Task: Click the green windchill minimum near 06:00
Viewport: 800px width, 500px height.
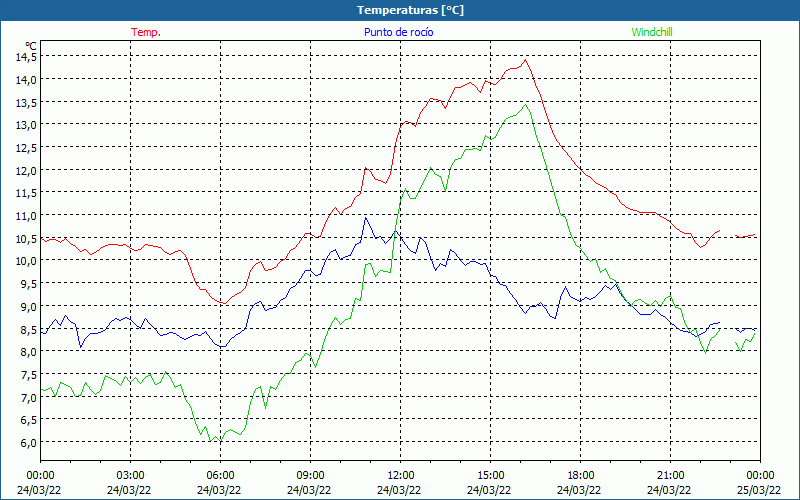Action: tap(220, 441)
